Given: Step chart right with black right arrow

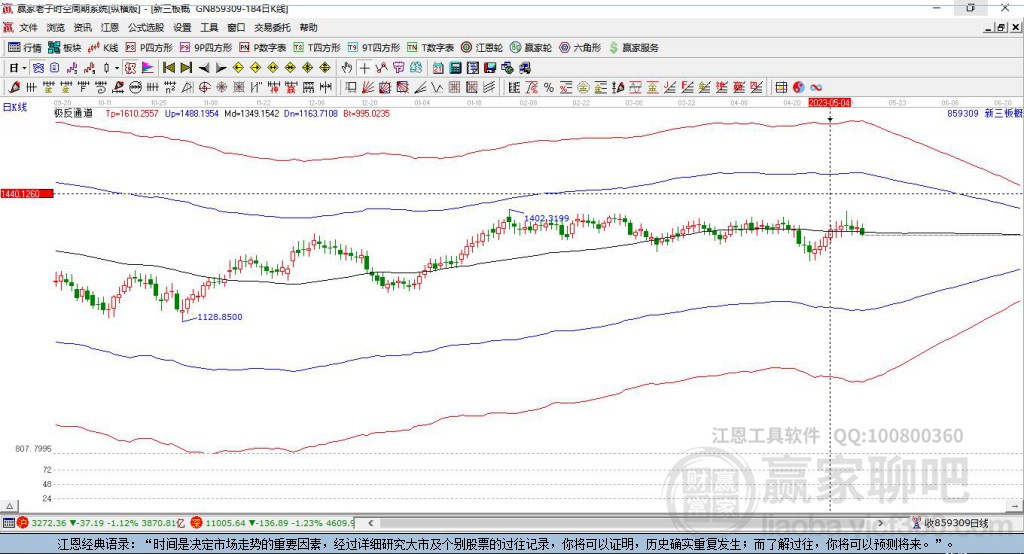Looking at the screenshot, I should (x=221, y=67).
